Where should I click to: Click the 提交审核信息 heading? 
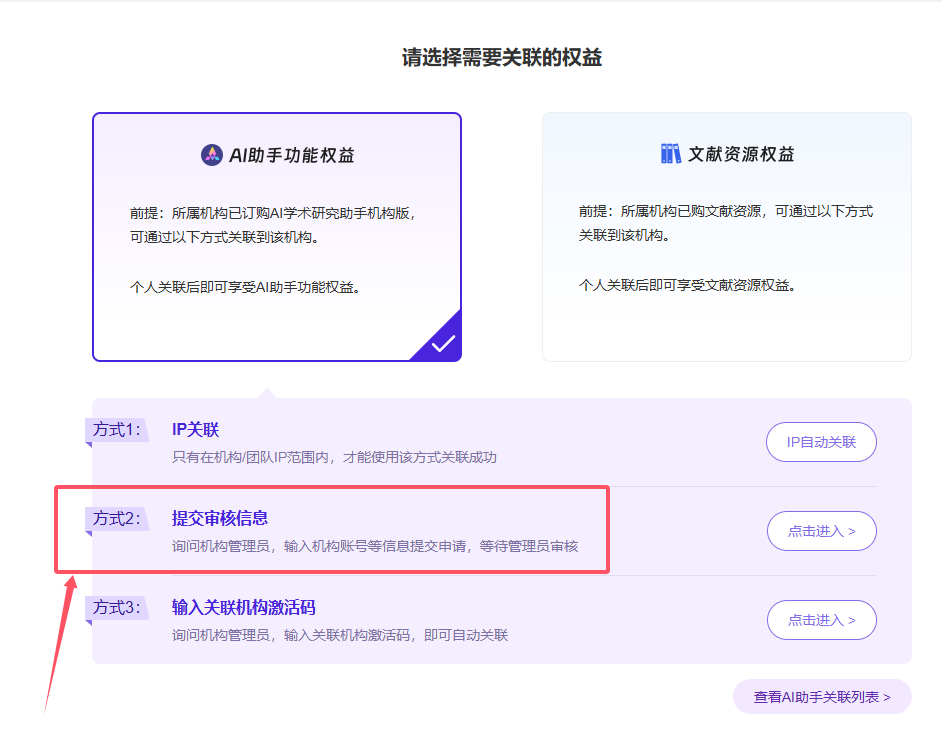coord(220,518)
